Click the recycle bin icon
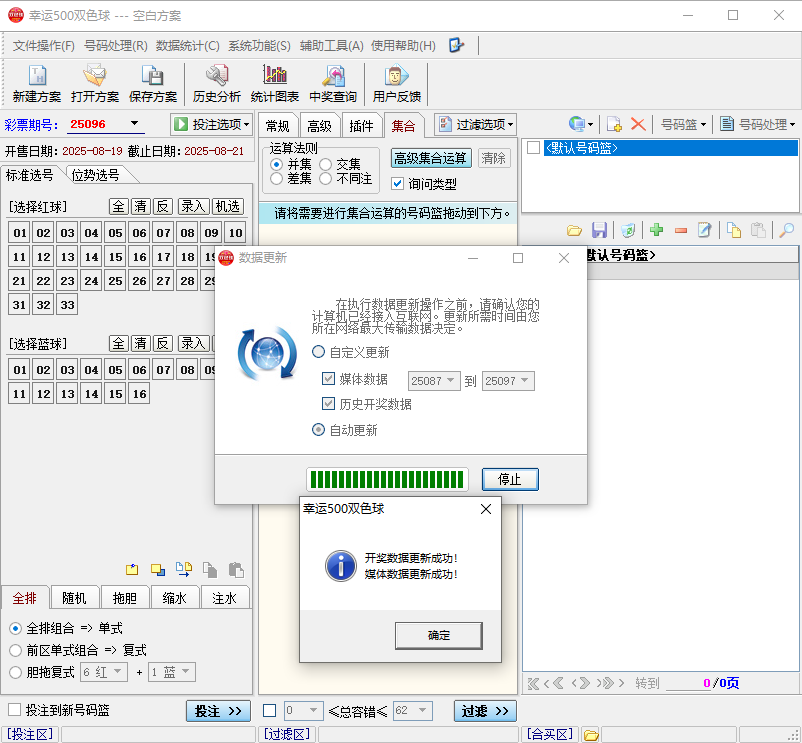This screenshot has width=802, height=743. [x=628, y=230]
